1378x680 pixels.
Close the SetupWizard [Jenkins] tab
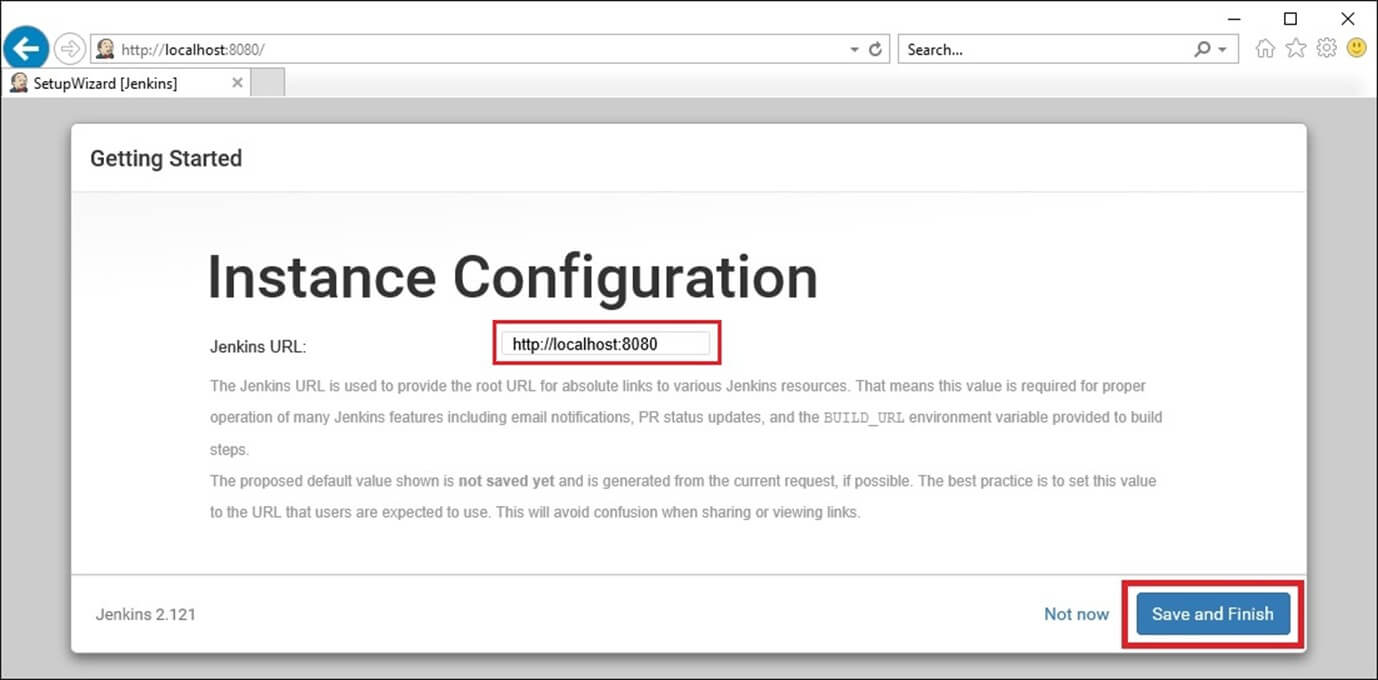pyautogui.click(x=237, y=83)
